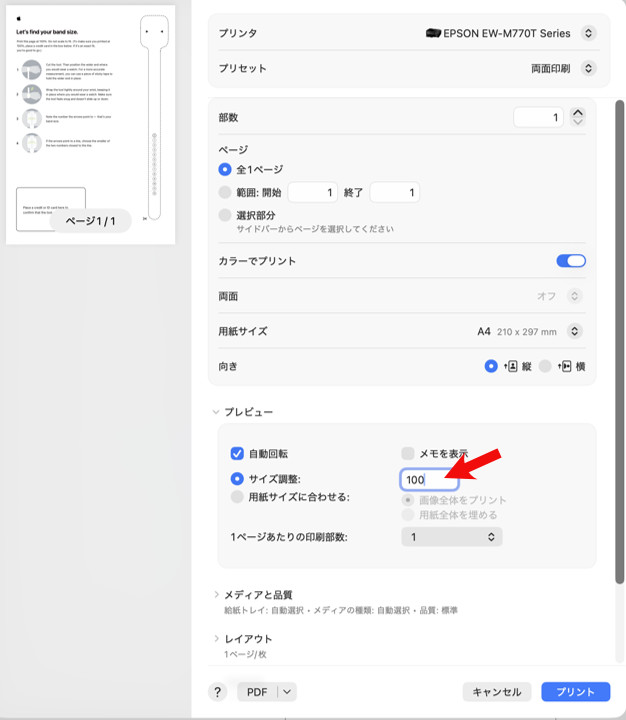Uncheck the 自動回転 checkbox

point(237,454)
